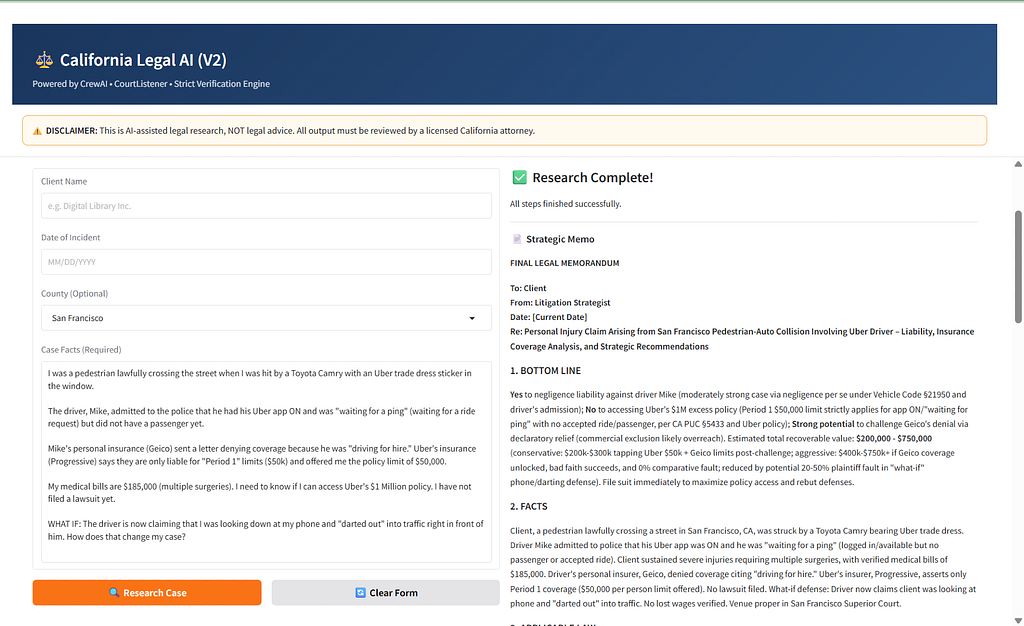The width and height of the screenshot is (1024, 626).
Task: Click the '1. BOTTOM LINE' heading
Action: pos(545,370)
